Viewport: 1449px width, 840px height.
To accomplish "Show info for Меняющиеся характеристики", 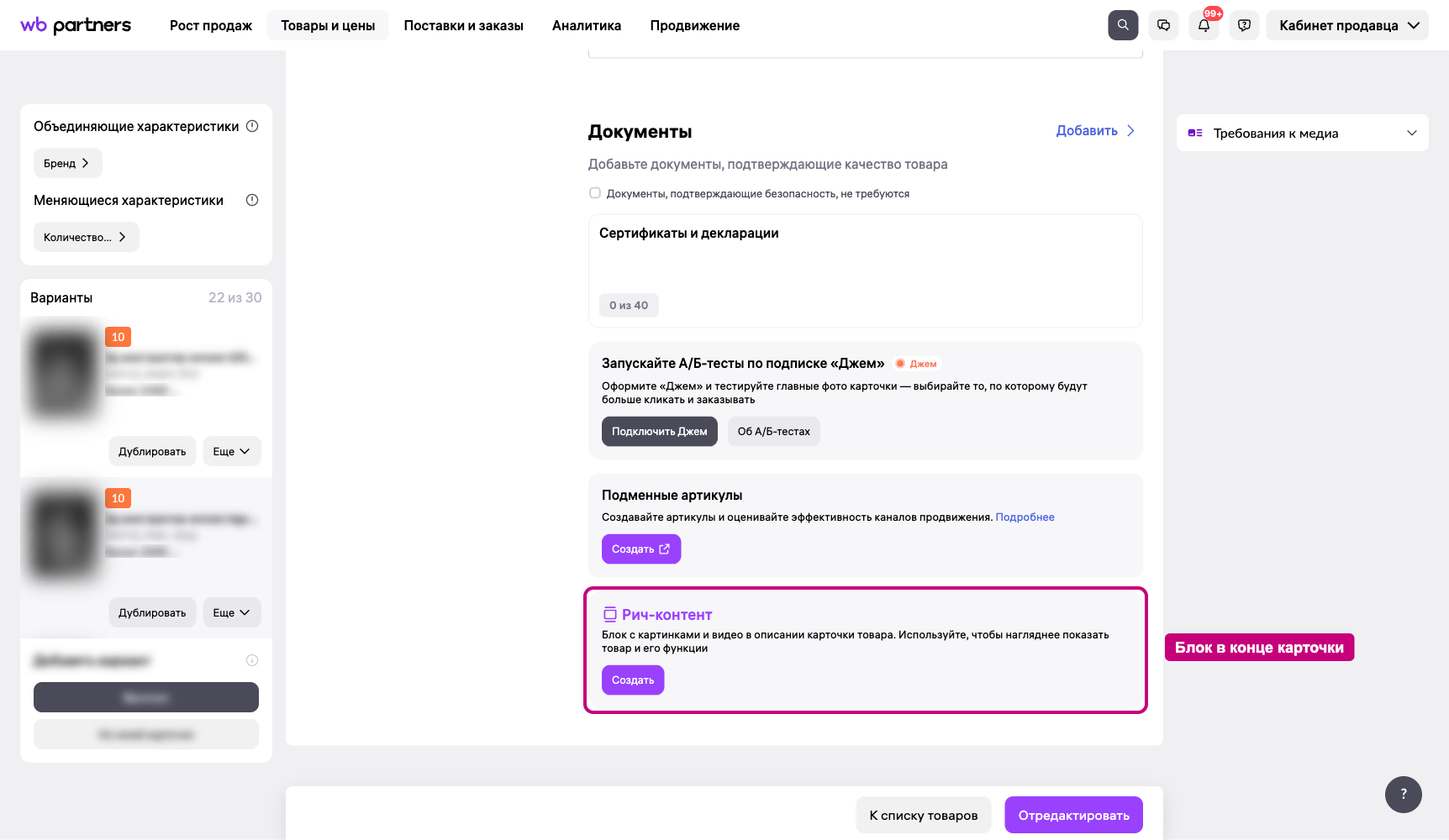I will 252,200.
